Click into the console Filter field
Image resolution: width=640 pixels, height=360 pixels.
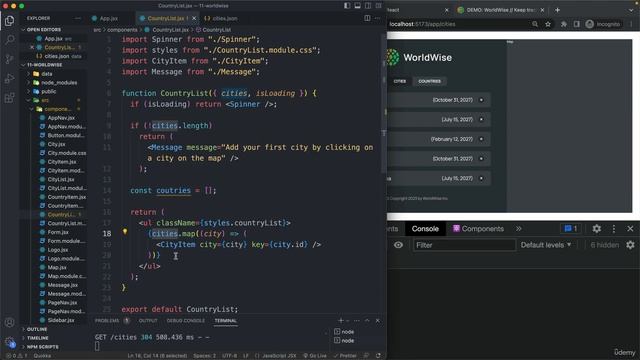click(x=464, y=245)
